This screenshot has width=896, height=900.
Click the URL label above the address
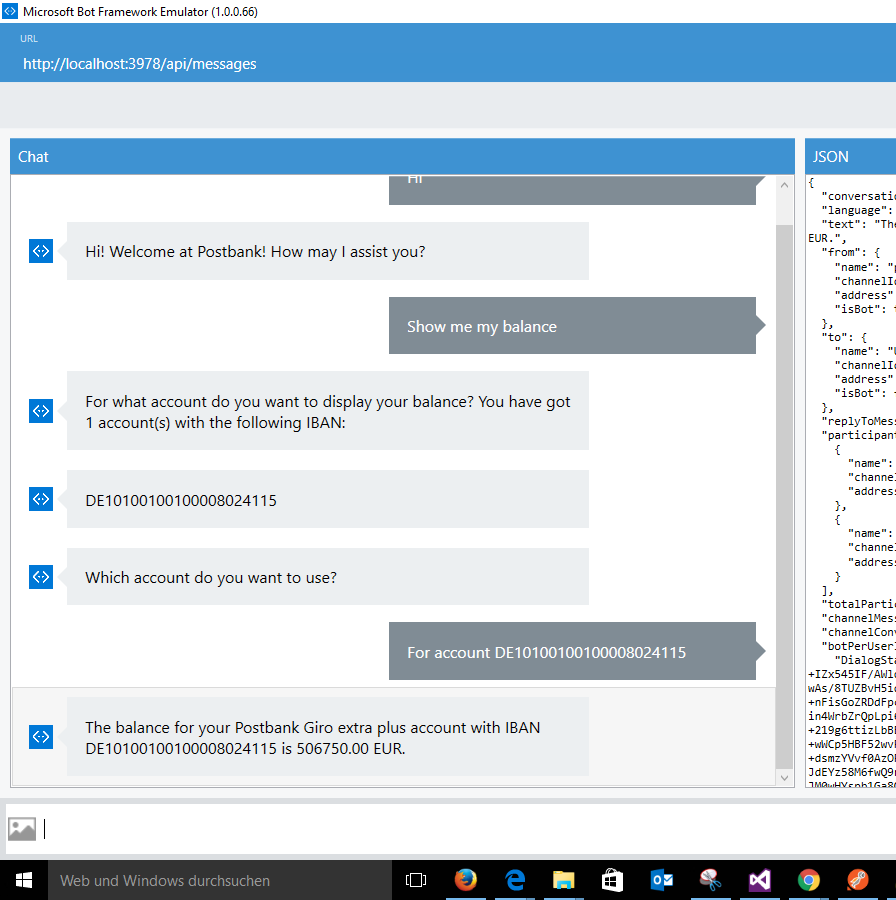(29, 38)
